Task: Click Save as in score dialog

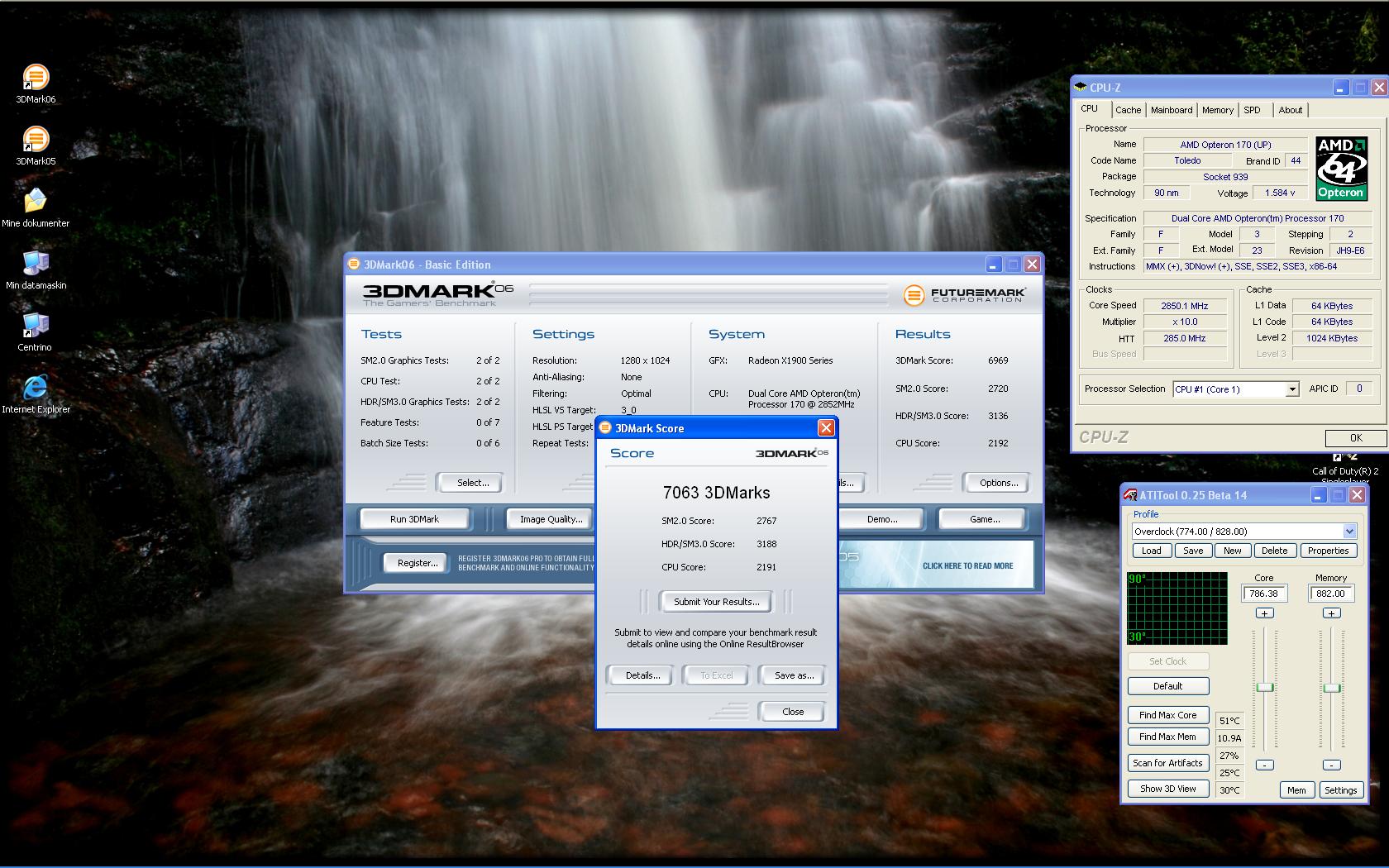Action: (794, 675)
